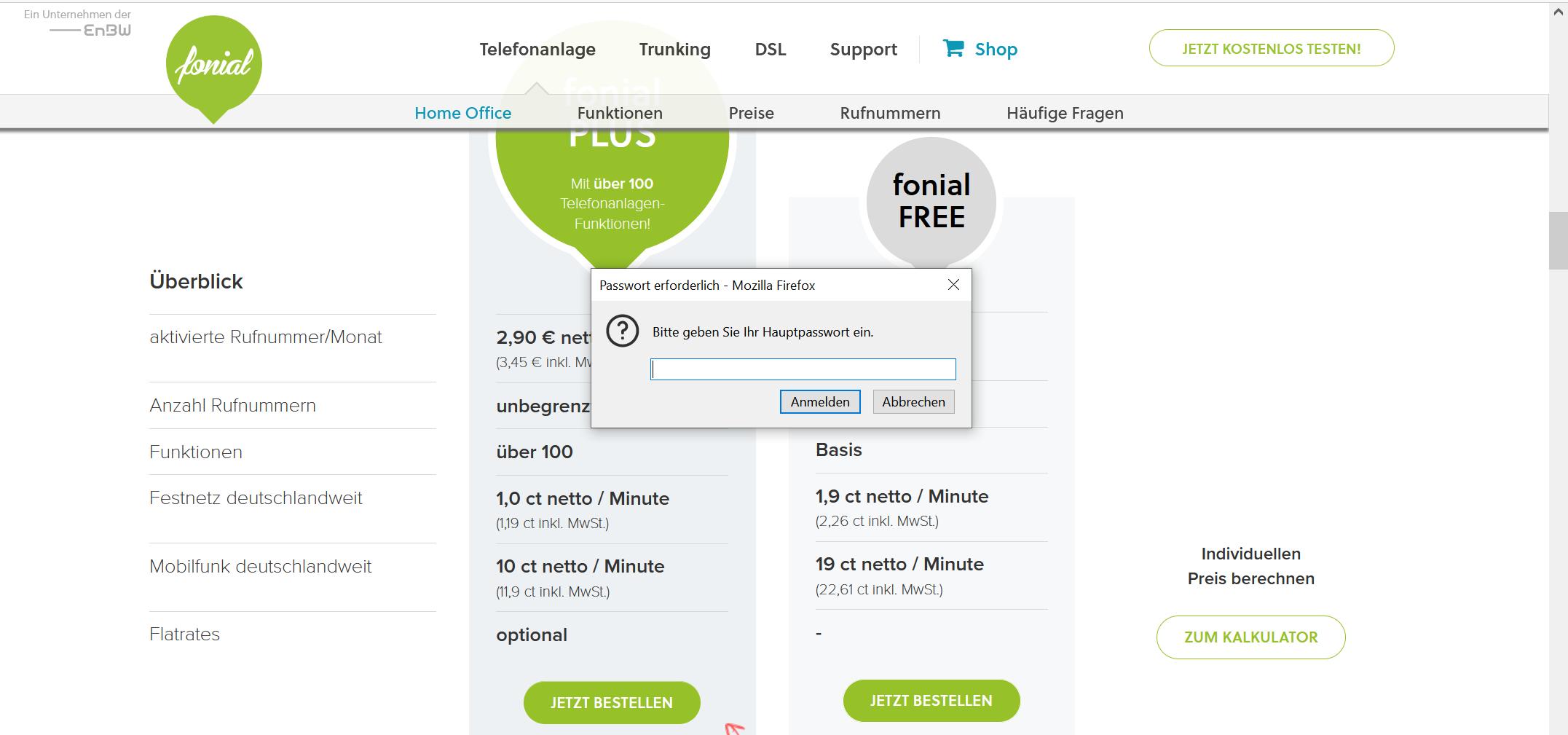Image resolution: width=1568 pixels, height=735 pixels.
Task: Open the Support menu
Action: click(x=863, y=49)
